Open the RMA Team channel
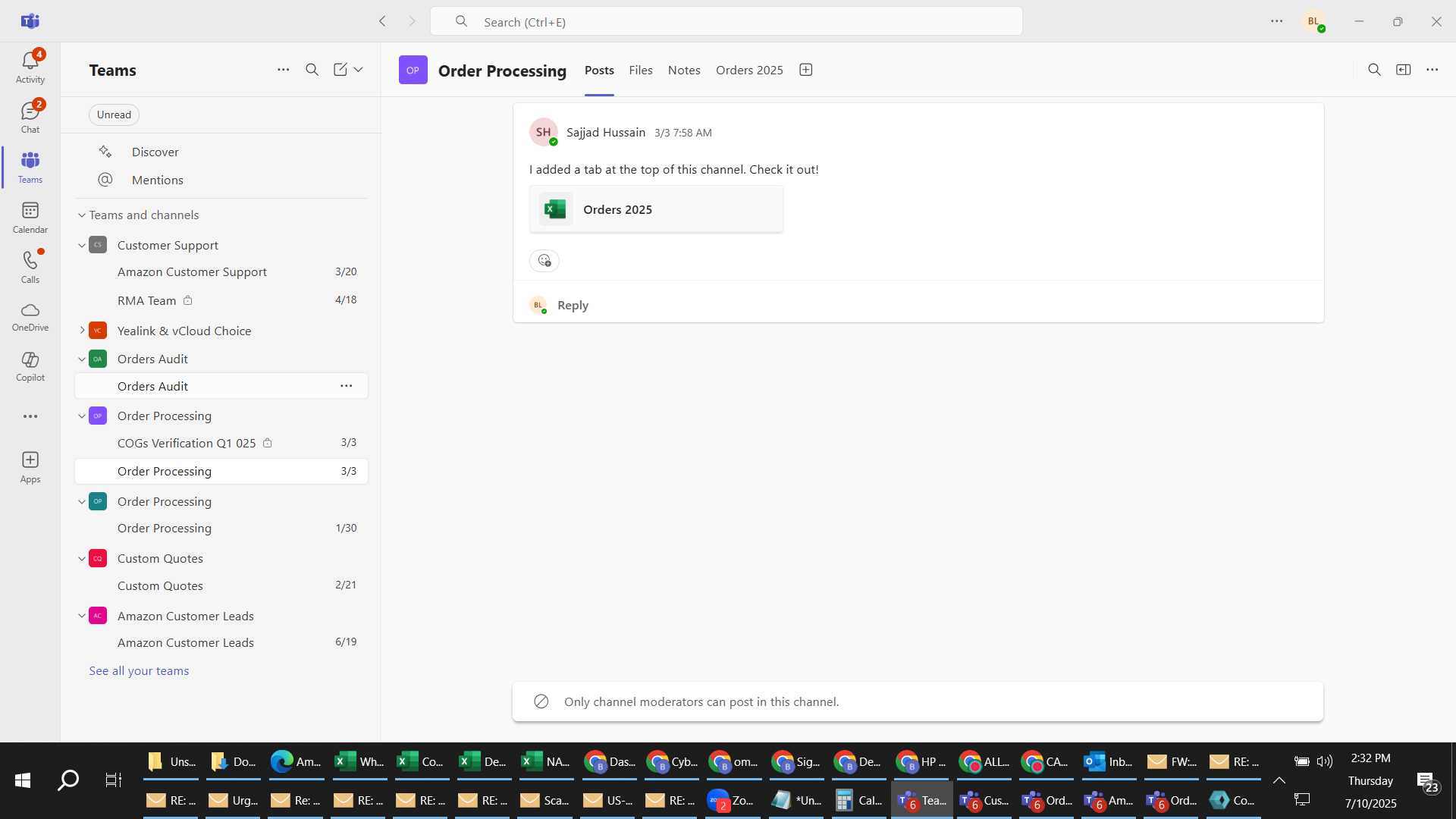Viewport: 1456px width, 819px height. (221, 300)
